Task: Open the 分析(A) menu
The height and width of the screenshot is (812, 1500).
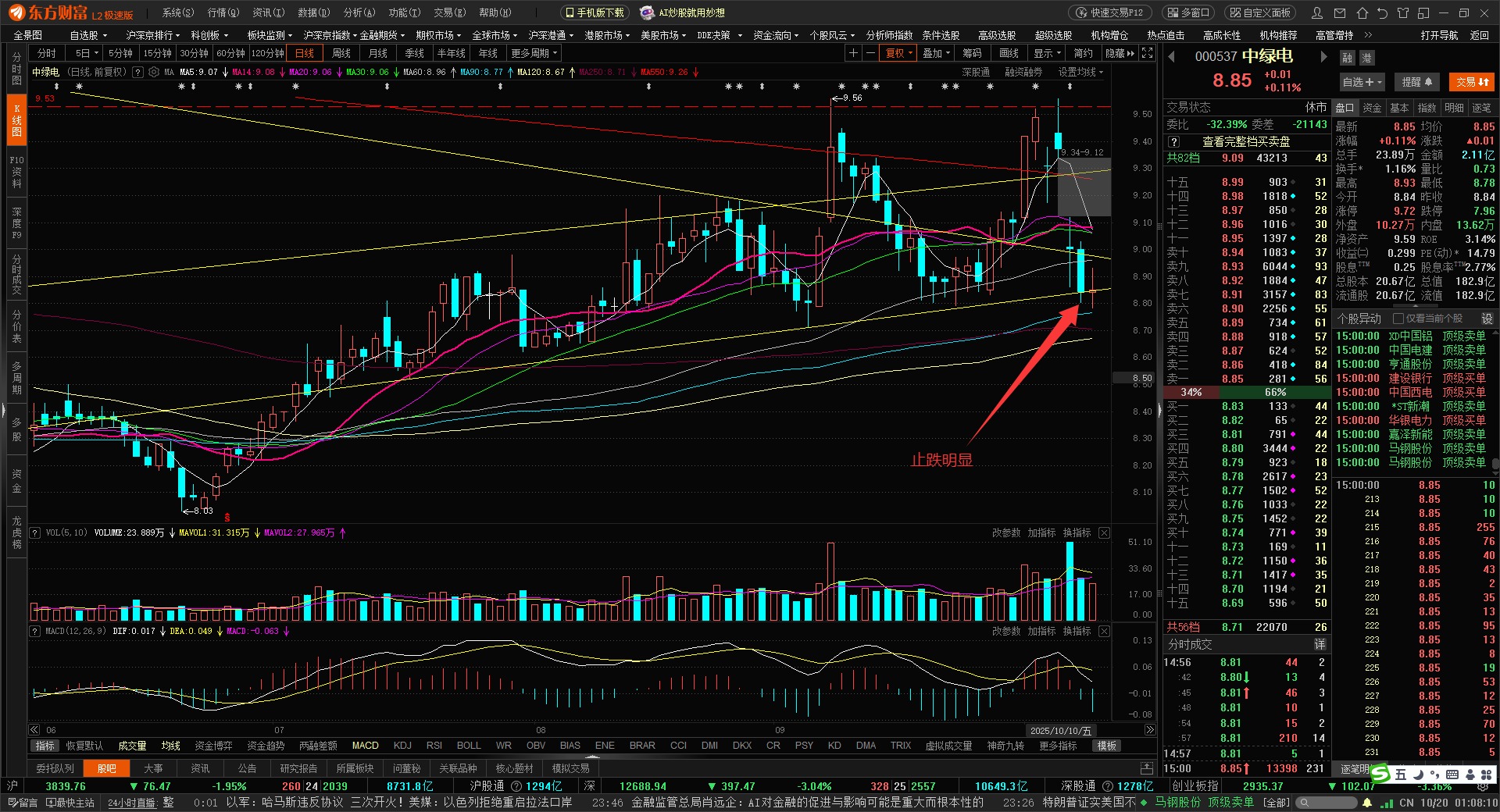Action: pyautogui.click(x=359, y=12)
